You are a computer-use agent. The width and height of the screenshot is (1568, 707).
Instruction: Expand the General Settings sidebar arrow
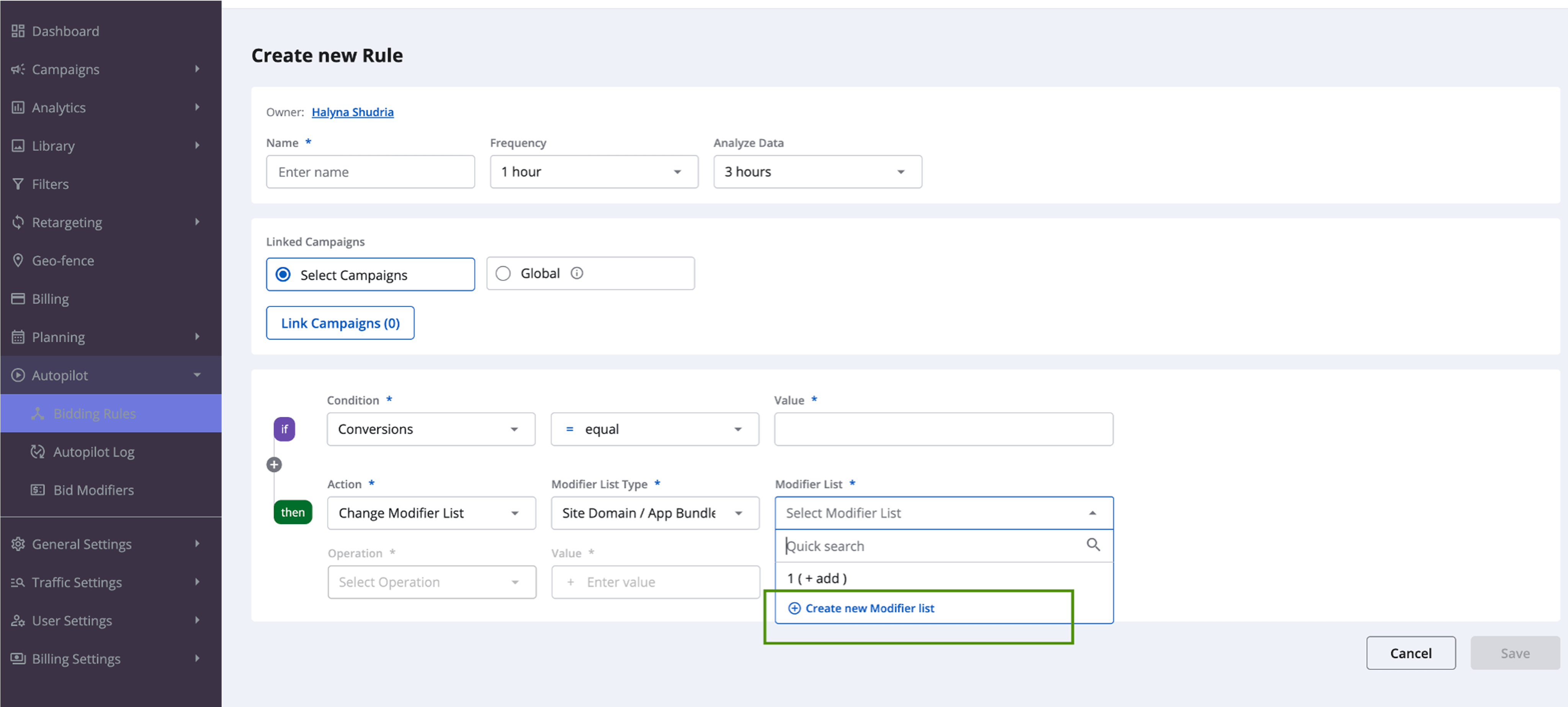click(x=197, y=543)
